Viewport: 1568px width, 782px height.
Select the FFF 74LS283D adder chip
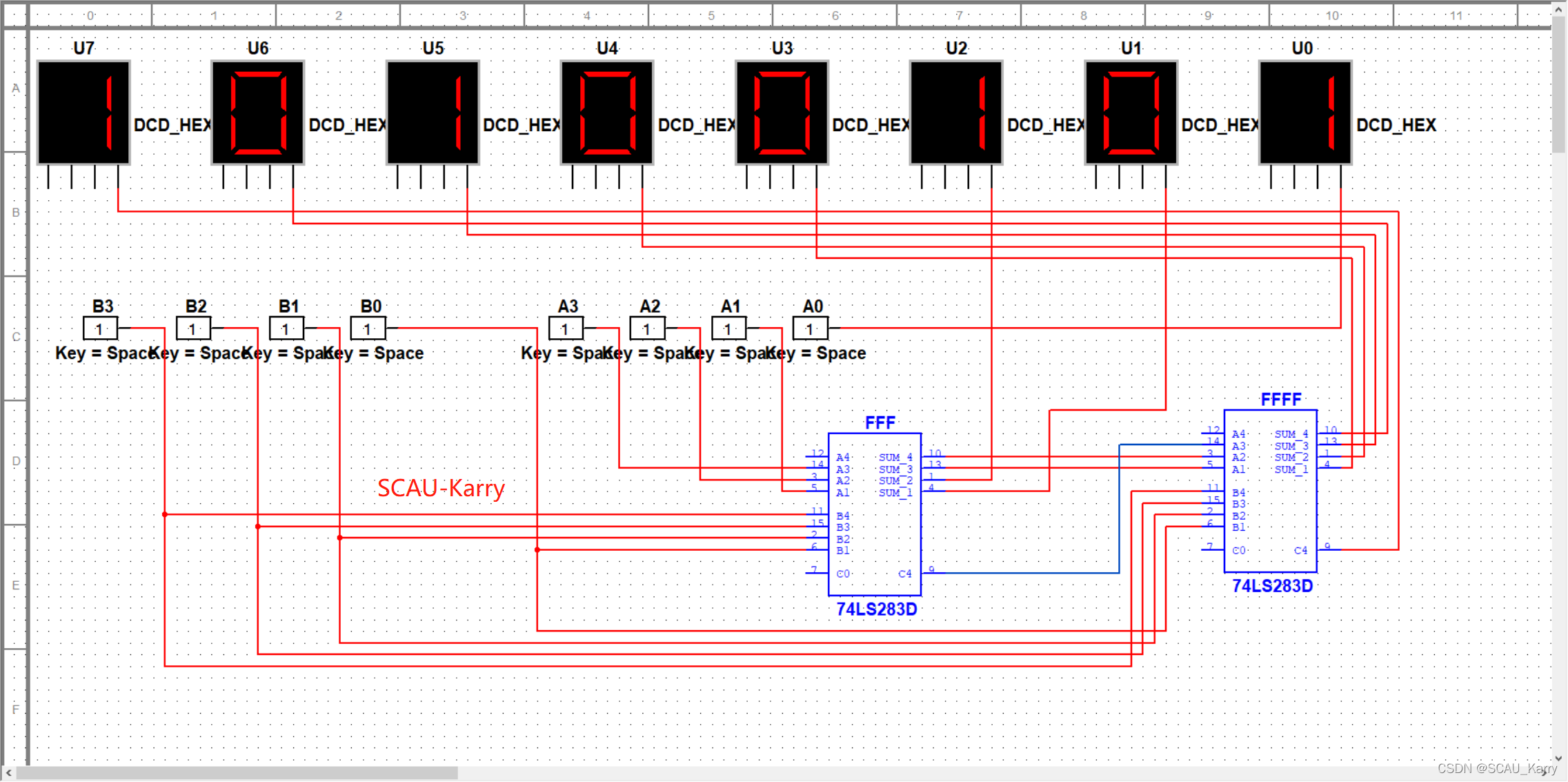click(874, 514)
